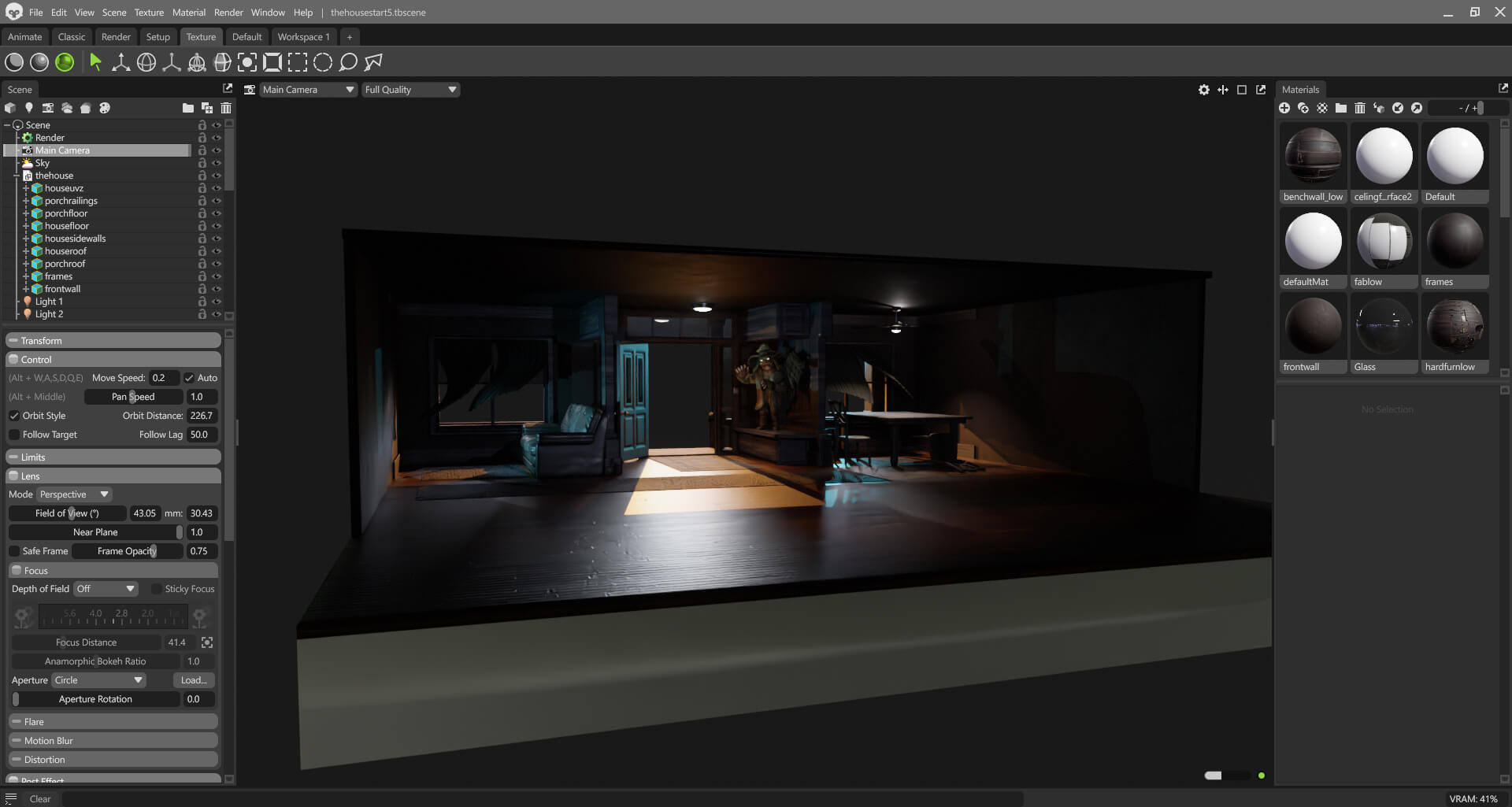Pick the lasso selection tool

(x=348, y=62)
